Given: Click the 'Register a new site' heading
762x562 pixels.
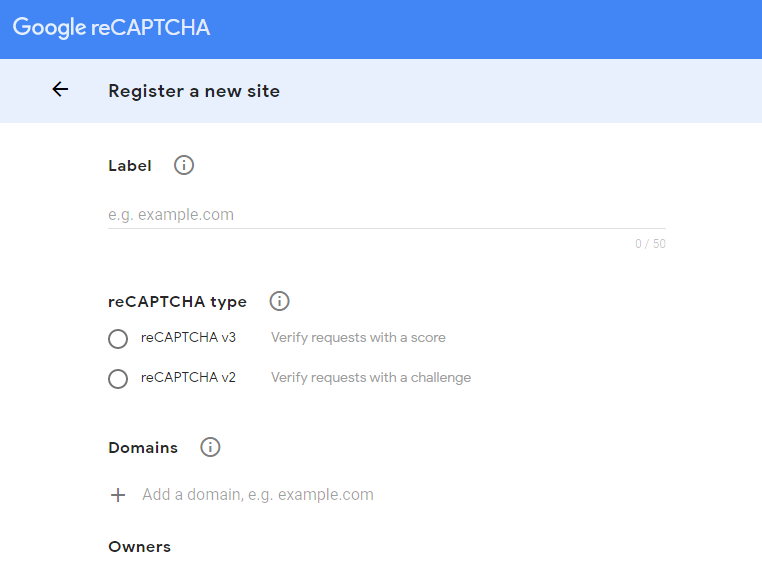Looking at the screenshot, I should click(194, 91).
